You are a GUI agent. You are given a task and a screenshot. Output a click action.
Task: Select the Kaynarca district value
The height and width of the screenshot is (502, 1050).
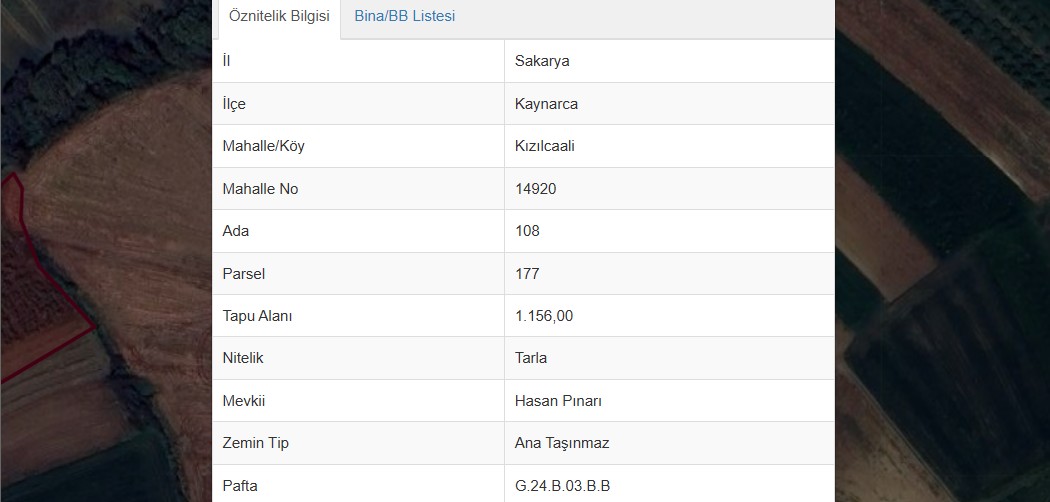tap(546, 104)
